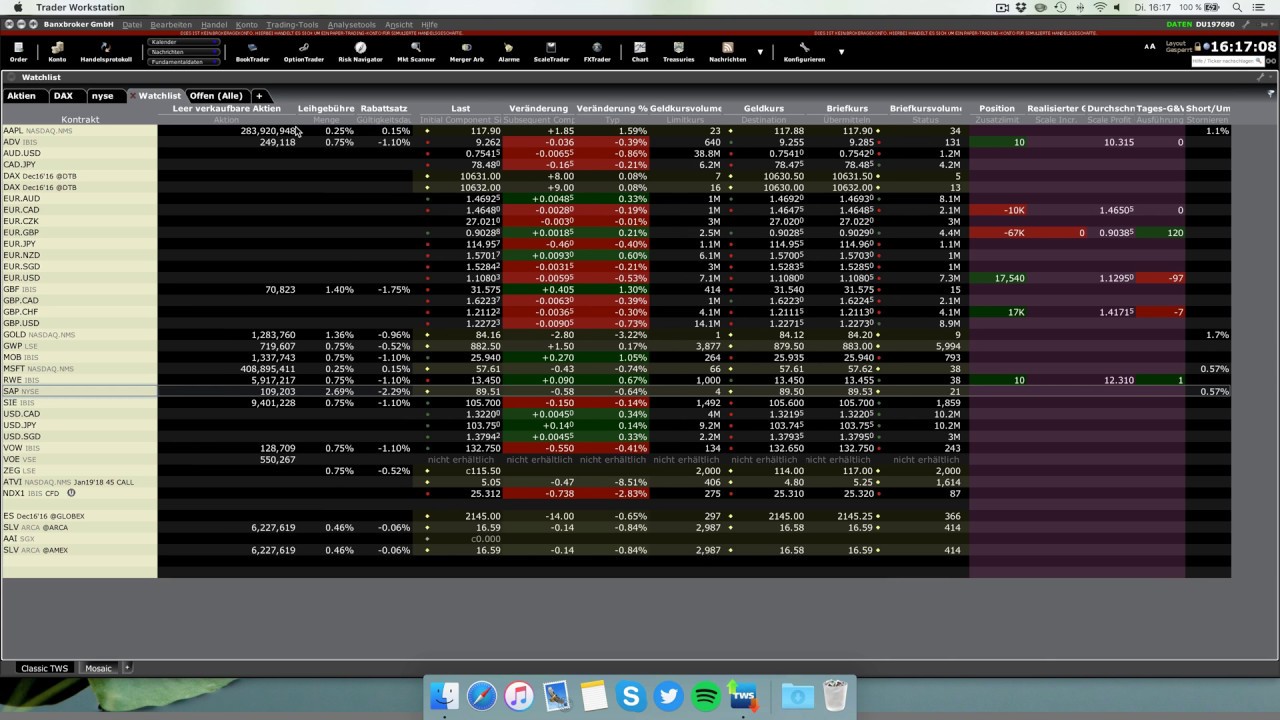Select the Watchlist tab

160,96
